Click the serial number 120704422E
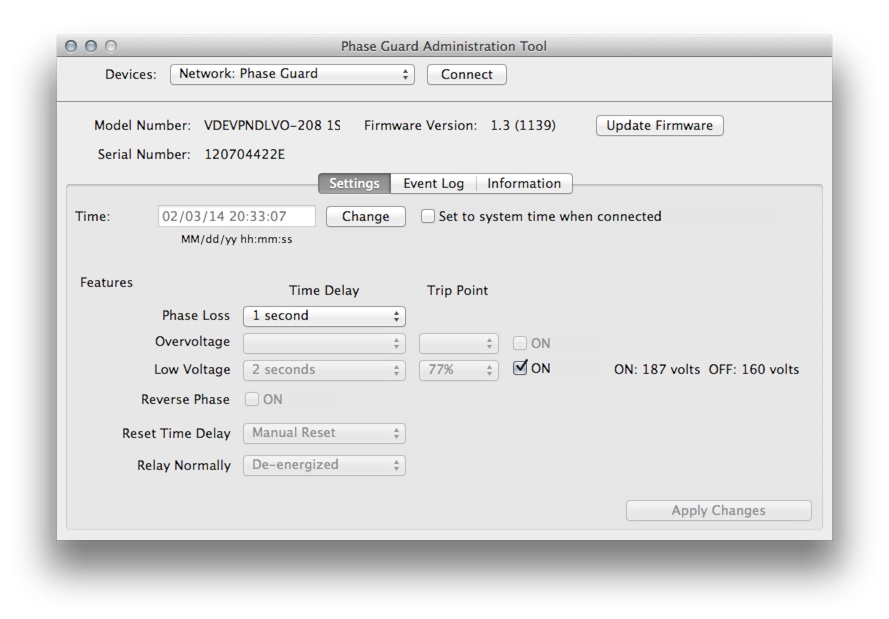Image resolution: width=889 pixels, height=619 pixels. point(244,154)
